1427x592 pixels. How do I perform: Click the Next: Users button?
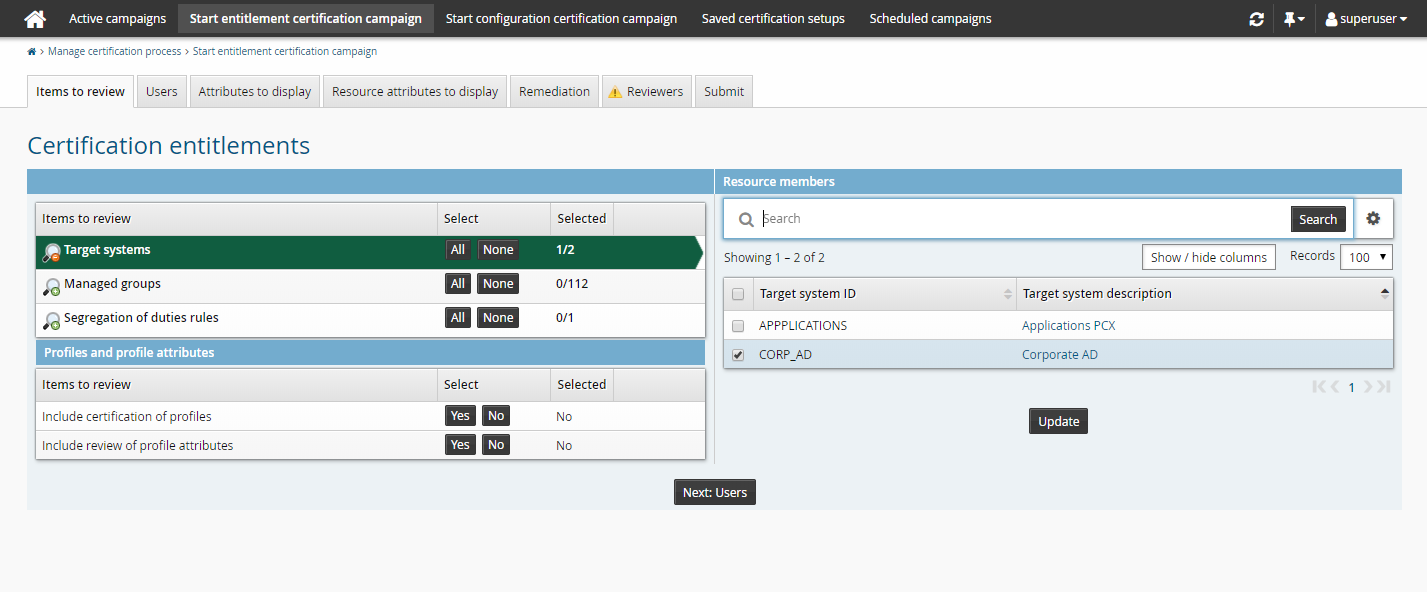(714, 492)
